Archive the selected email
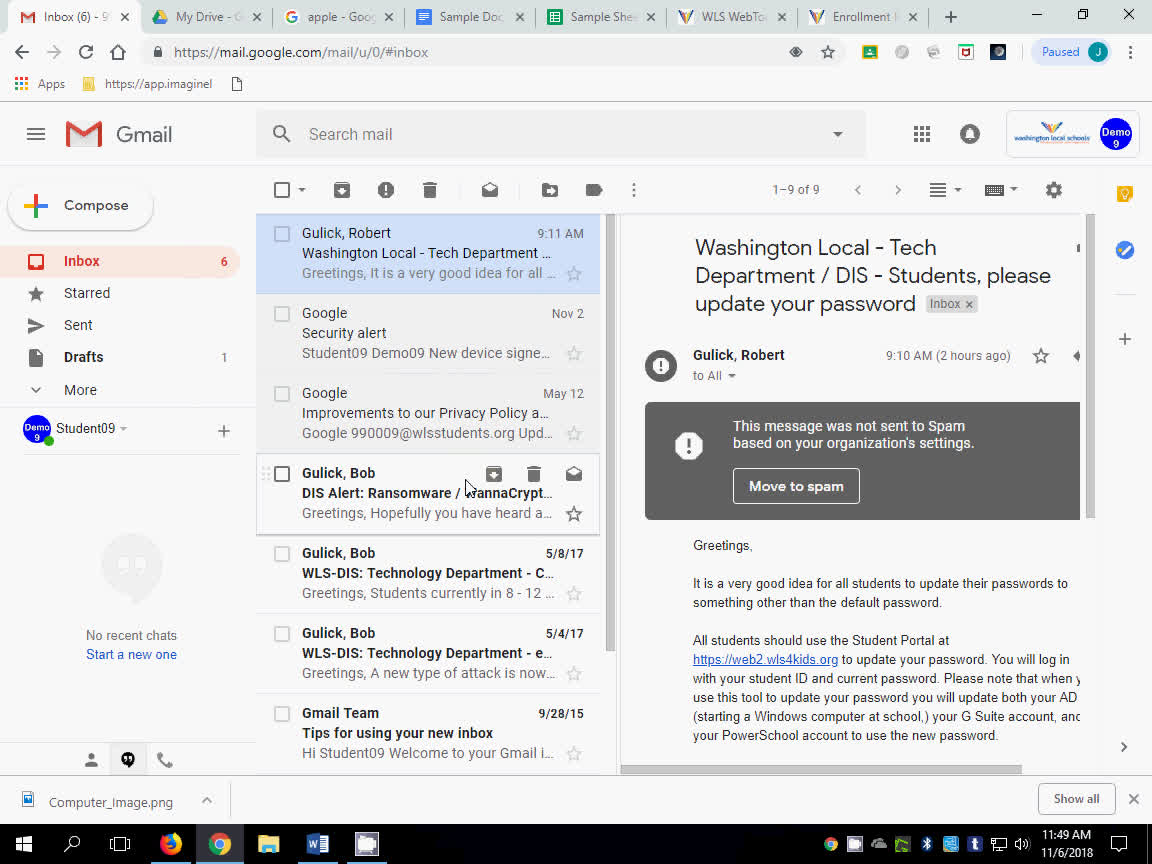Viewport: 1152px width, 864px height. tap(341, 189)
